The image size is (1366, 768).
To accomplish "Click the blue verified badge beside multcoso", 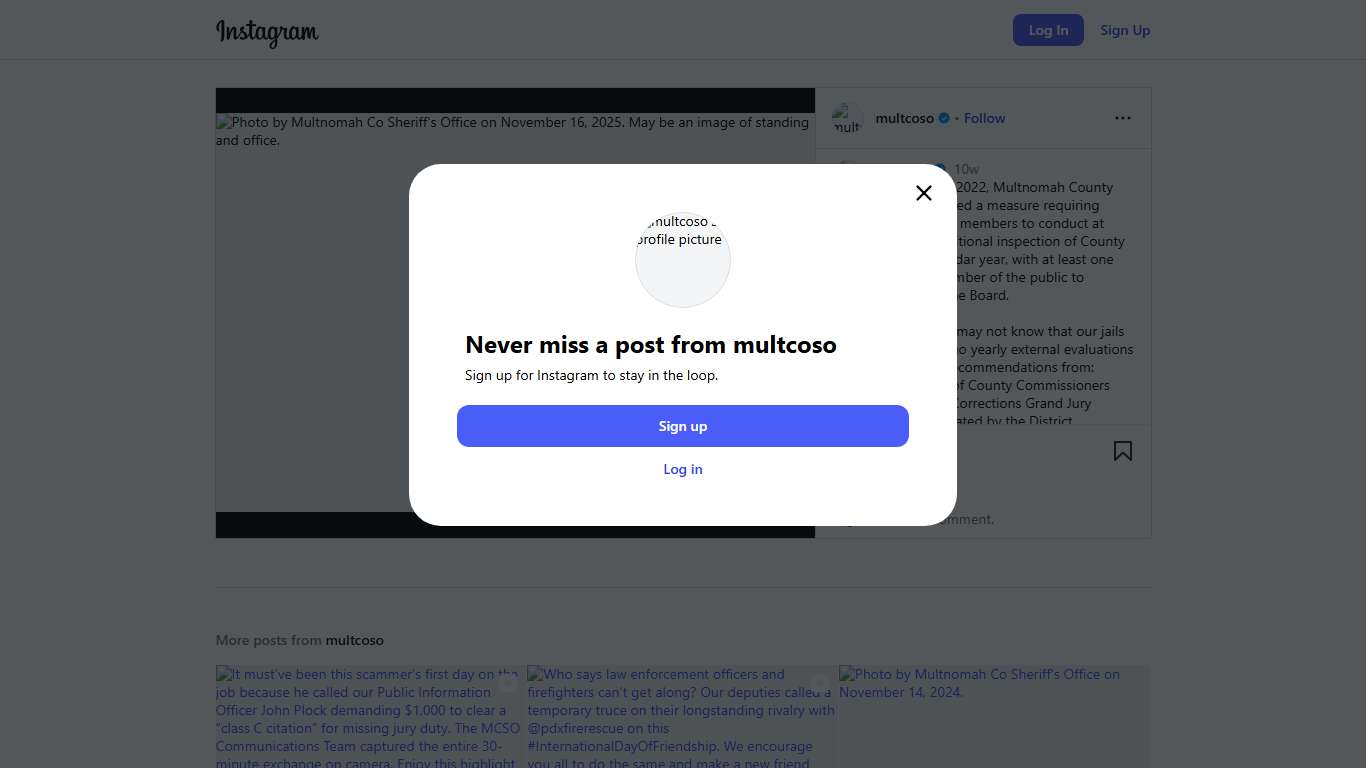I will point(943,118).
